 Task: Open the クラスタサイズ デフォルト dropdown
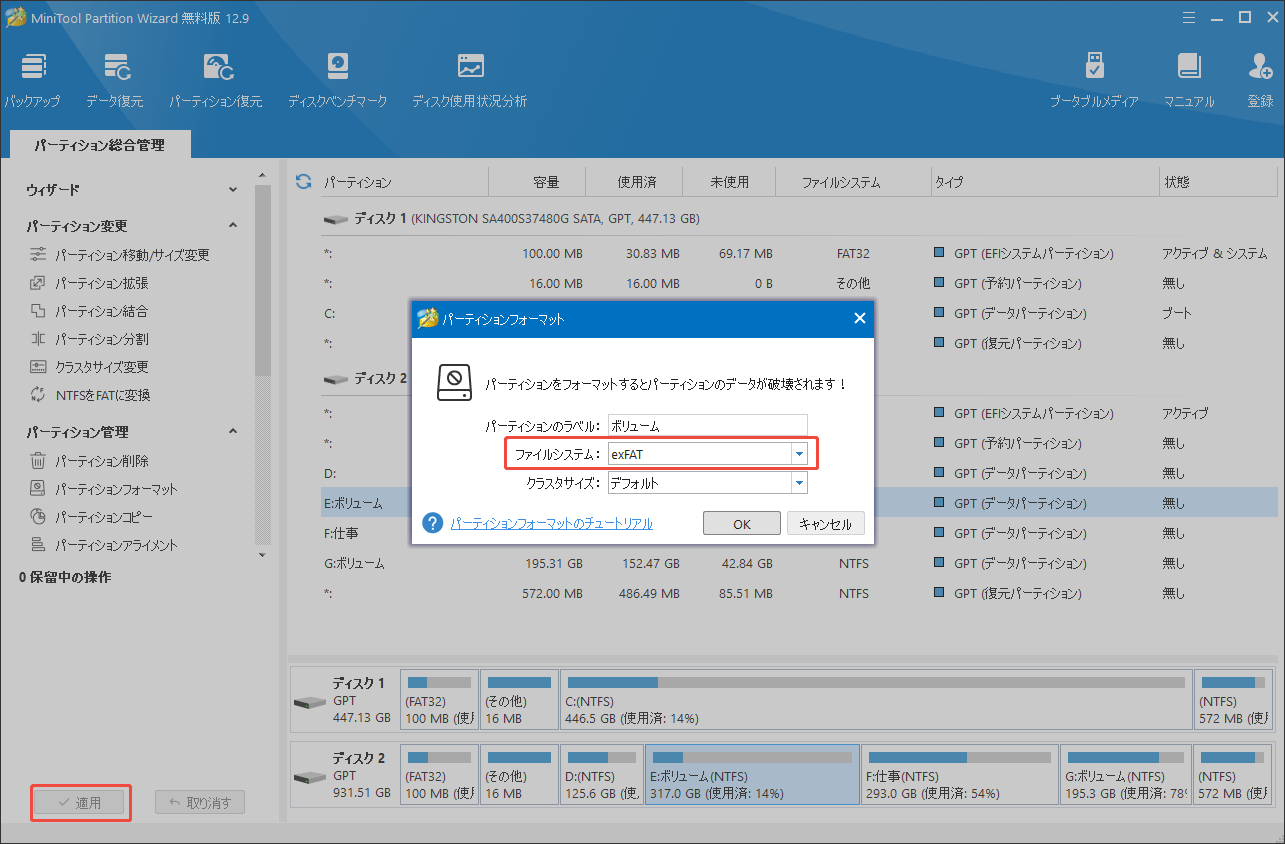[x=799, y=483]
